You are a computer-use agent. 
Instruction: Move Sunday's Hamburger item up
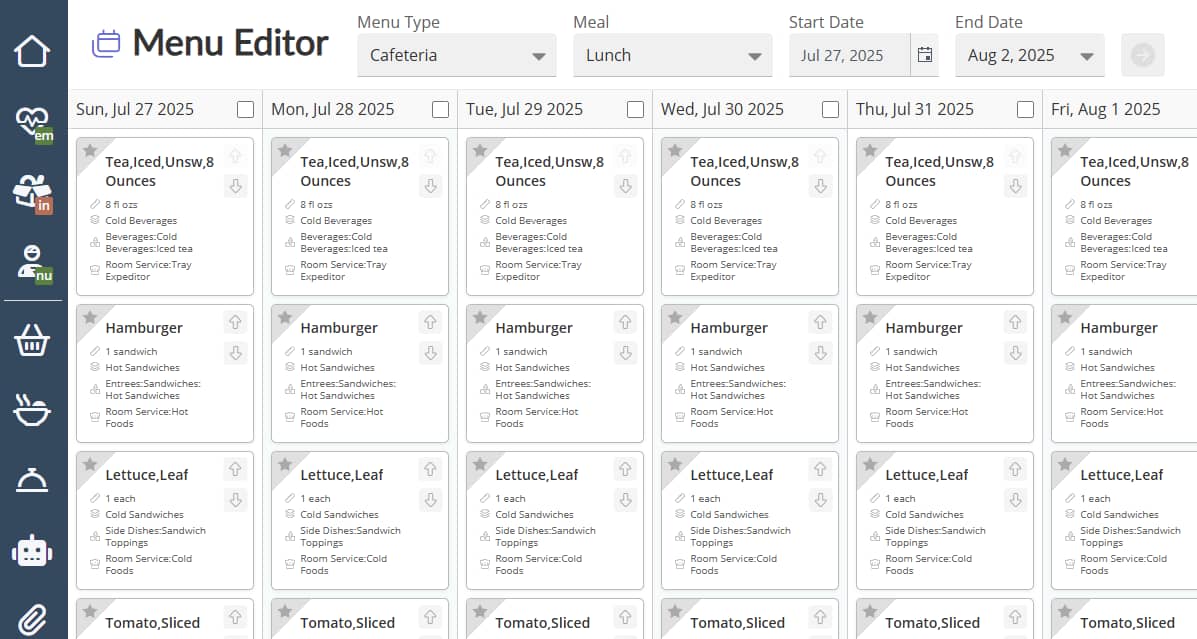coord(235,323)
